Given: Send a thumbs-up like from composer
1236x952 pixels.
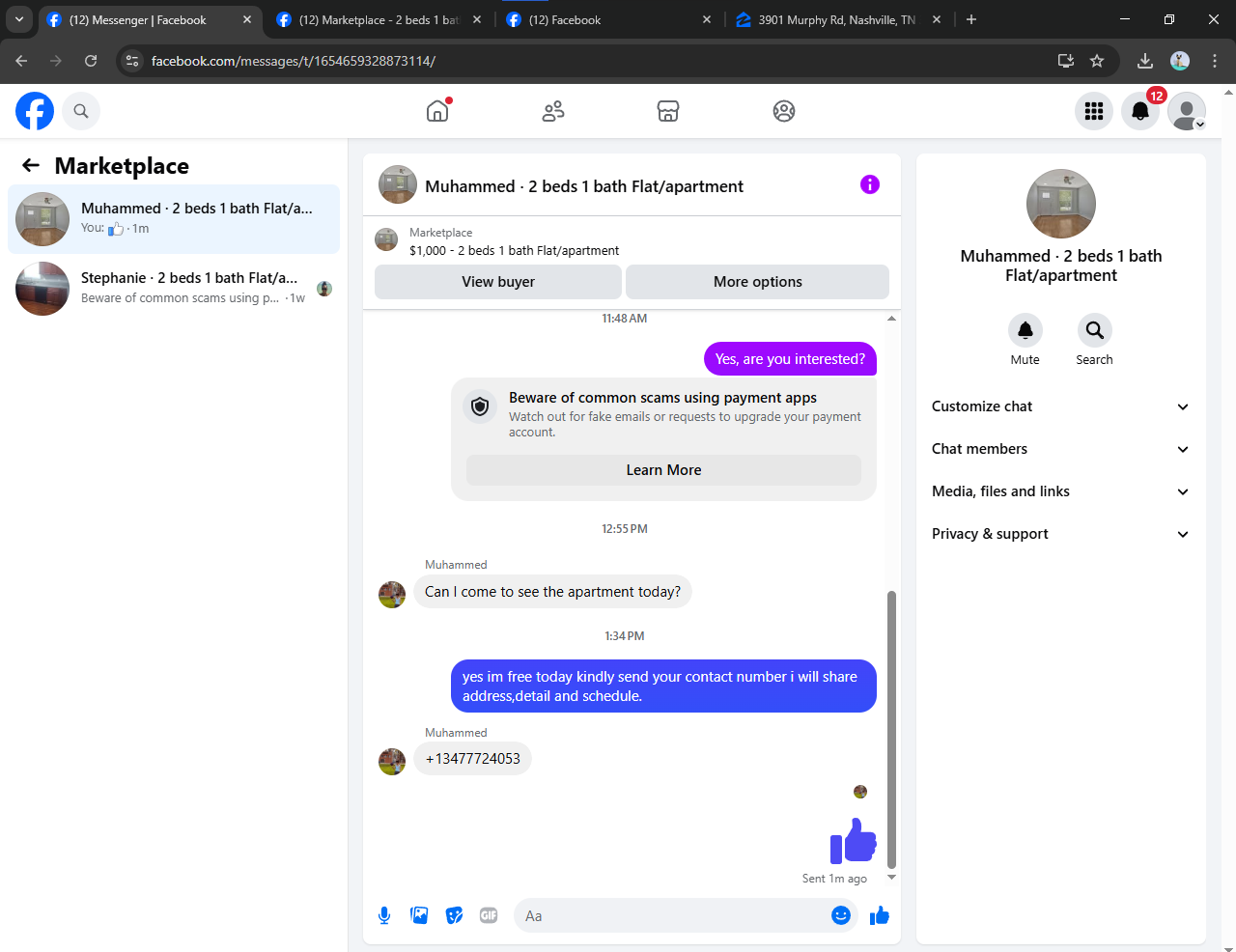Looking at the screenshot, I should (x=879, y=915).
